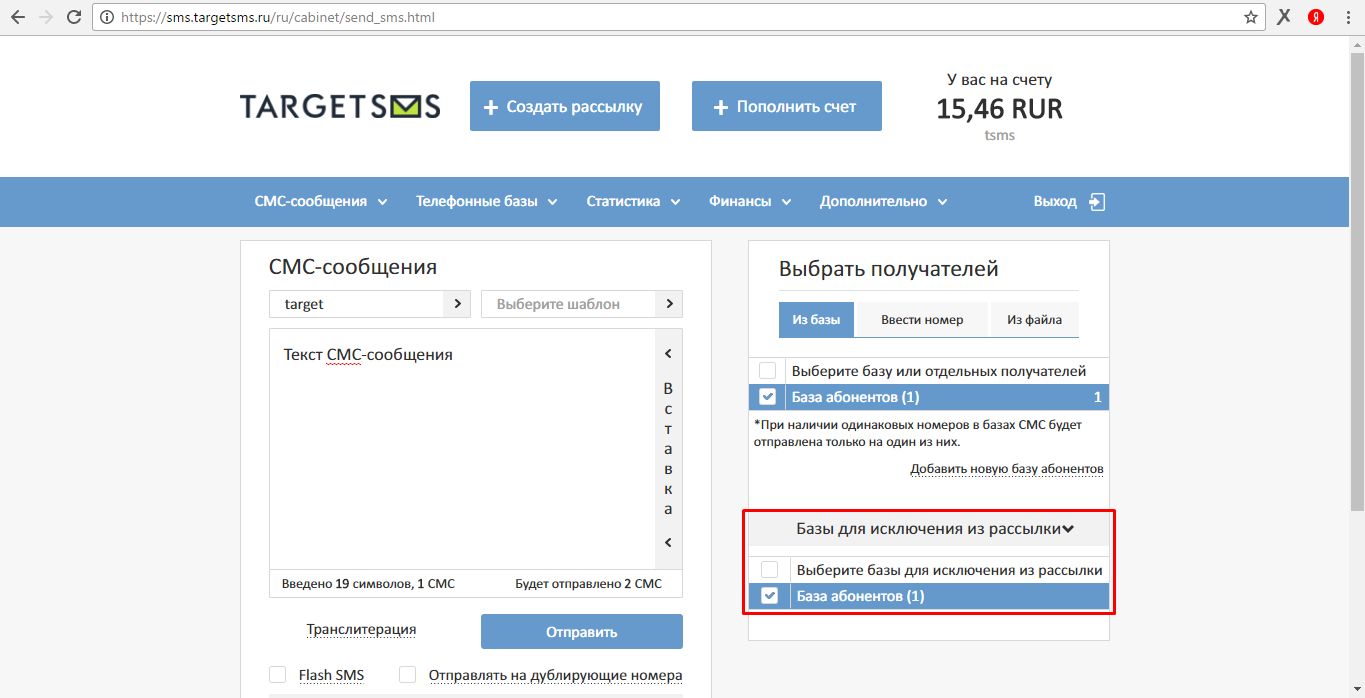Open the Chrome three-dot menu
The image size is (1365, 698).
[1348, 17]
